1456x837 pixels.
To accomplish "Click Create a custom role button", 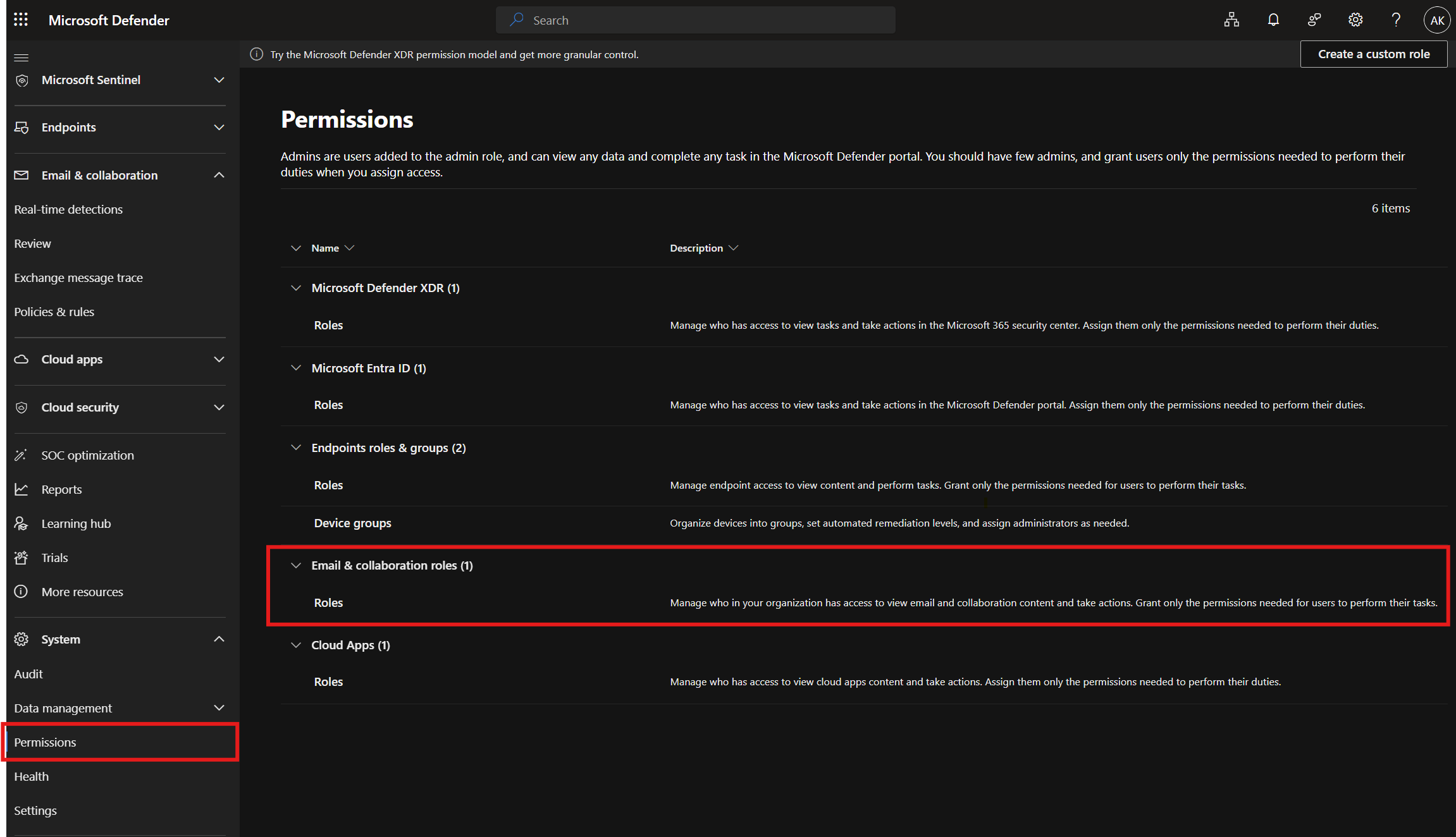I will pos(1373,54).
